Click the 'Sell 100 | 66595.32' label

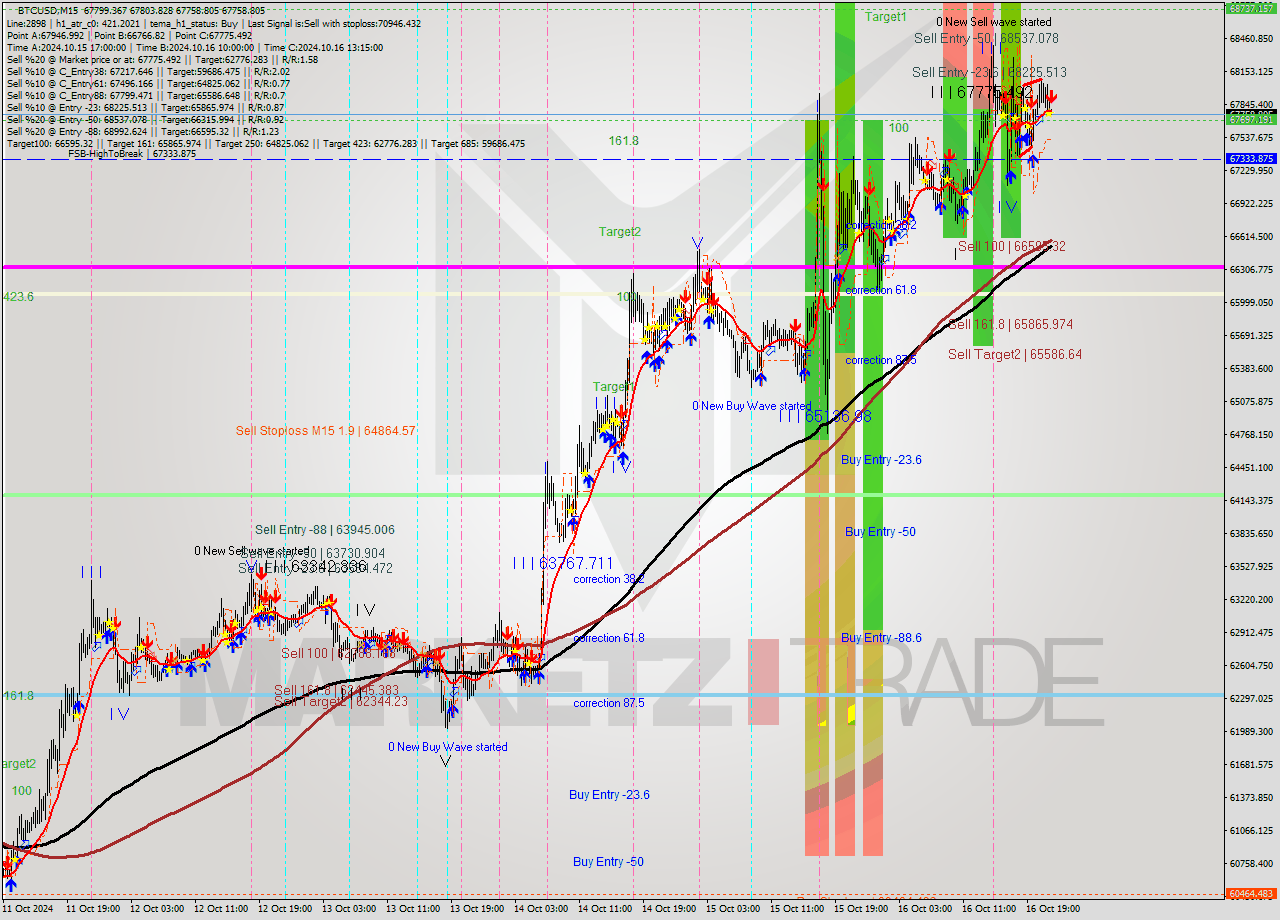click(1012, 246)
